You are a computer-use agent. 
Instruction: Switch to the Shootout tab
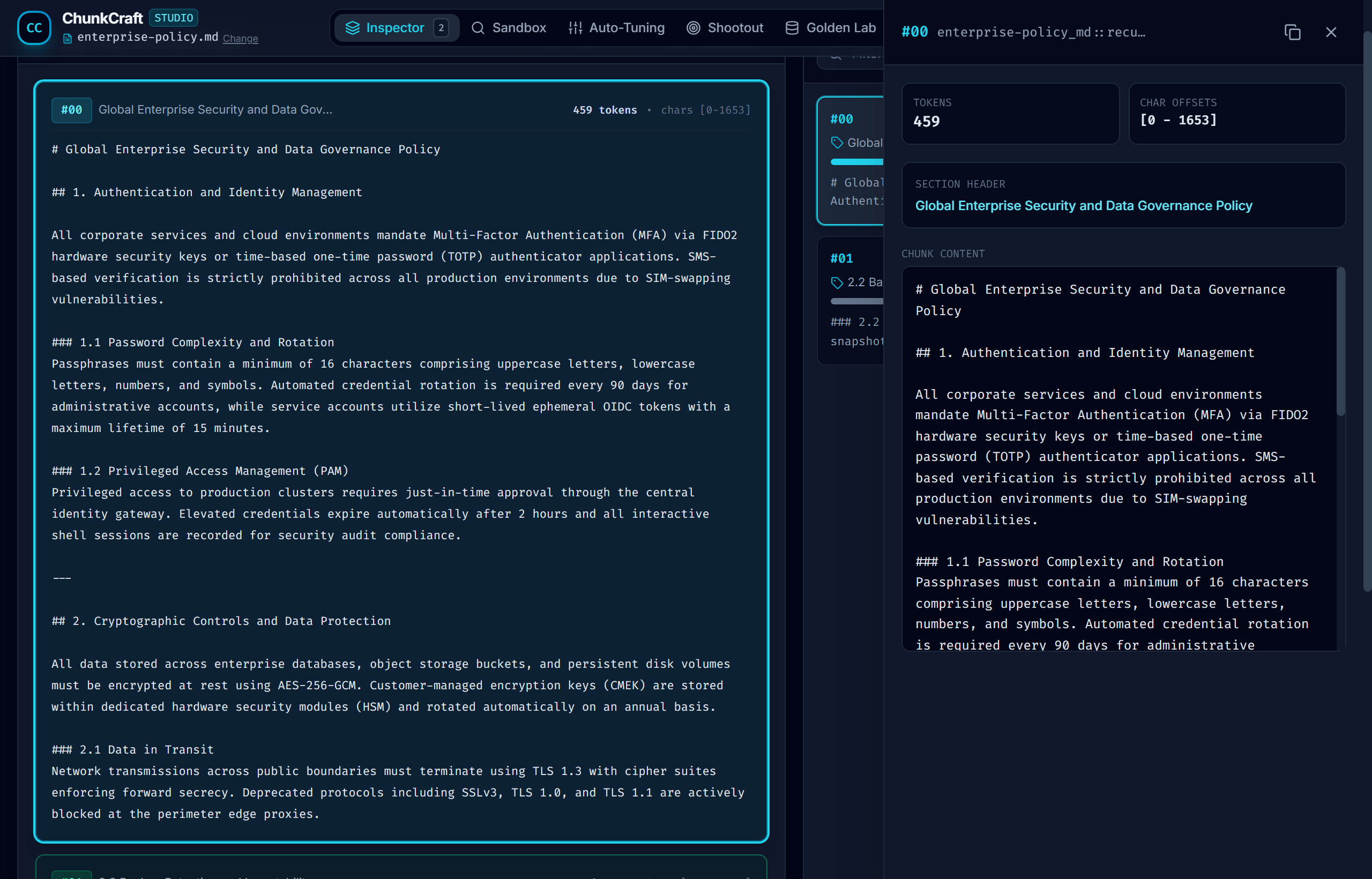point(725,28)
